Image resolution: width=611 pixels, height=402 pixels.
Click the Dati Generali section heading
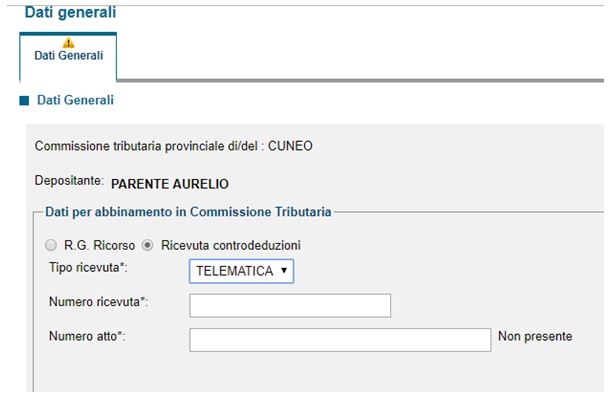coord(75,100)
